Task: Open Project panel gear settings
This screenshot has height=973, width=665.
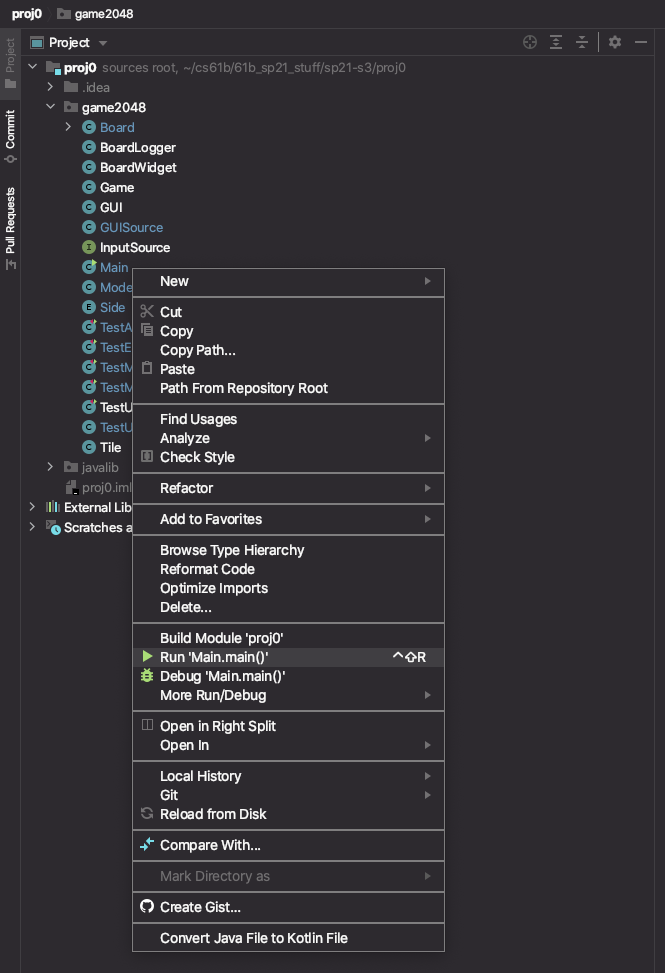Action: pyautogui.click(x=615, y=42)
